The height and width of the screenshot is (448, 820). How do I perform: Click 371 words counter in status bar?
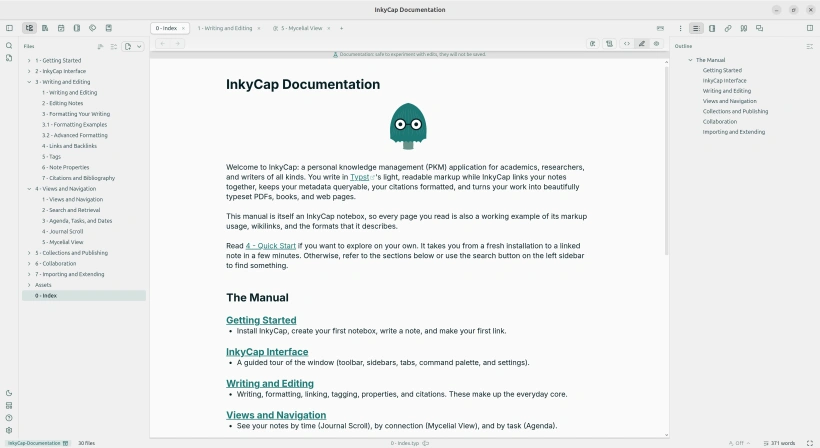(779, 443)
